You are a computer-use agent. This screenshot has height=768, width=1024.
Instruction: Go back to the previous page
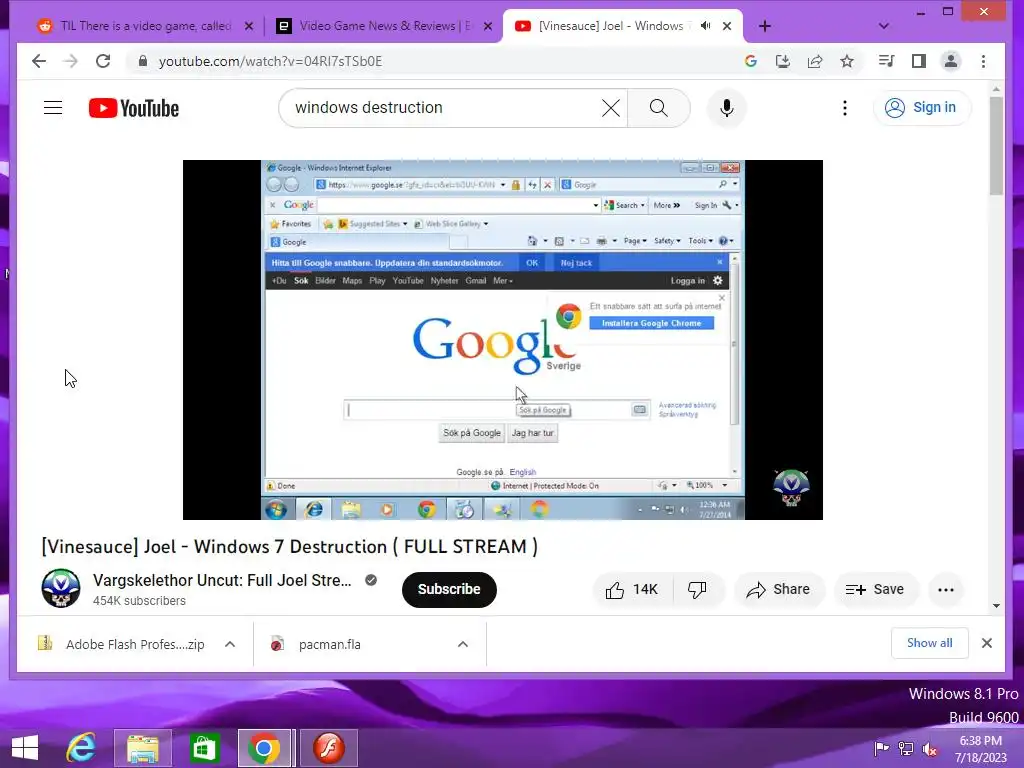(x=39, y=61)
